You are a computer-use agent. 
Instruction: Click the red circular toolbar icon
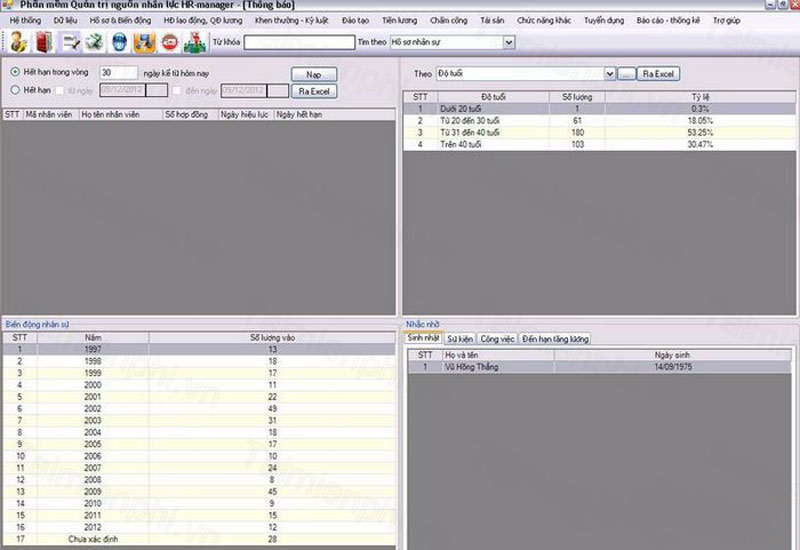coord(169,42)
